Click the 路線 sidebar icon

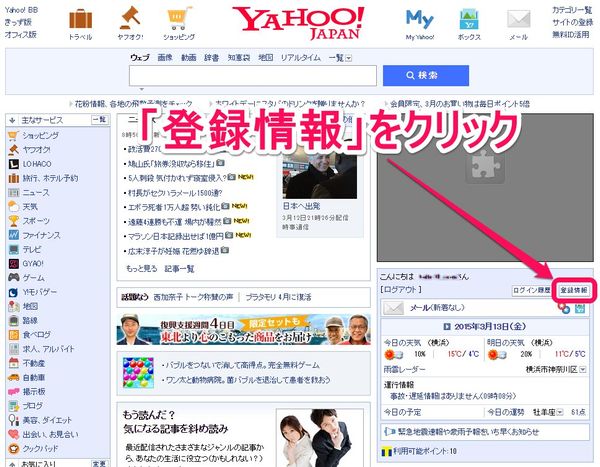pos(13,320)
